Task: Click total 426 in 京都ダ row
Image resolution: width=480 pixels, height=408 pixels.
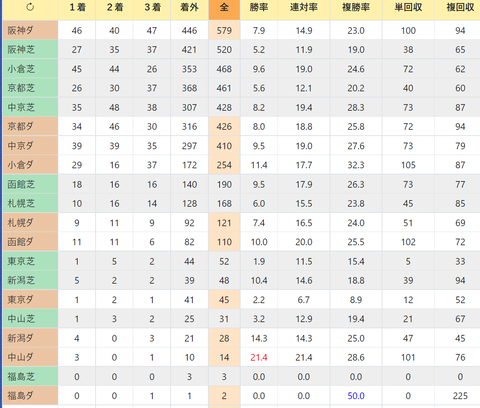Action: point(224,126)
